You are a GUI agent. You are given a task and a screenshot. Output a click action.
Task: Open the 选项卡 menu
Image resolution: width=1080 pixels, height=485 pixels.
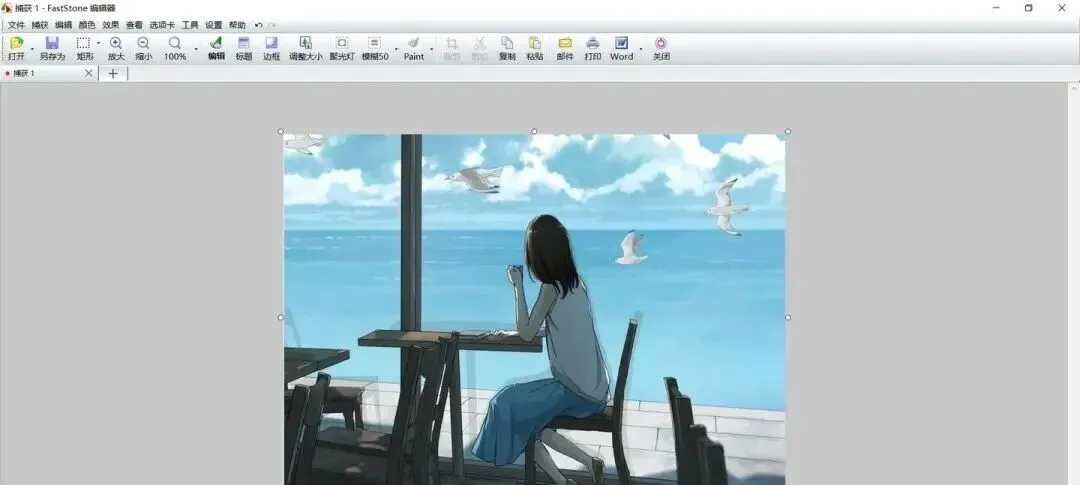point(162,25)
